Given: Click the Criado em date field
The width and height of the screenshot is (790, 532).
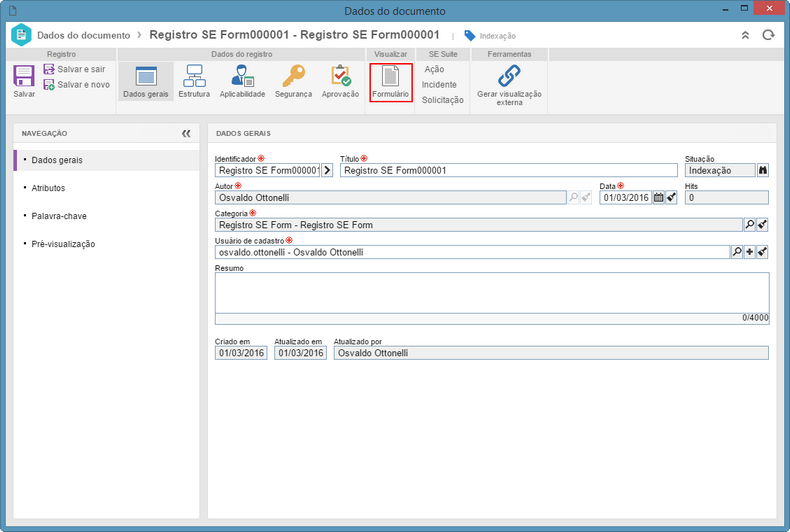Looking at the screenshot, I should [241, 353].
